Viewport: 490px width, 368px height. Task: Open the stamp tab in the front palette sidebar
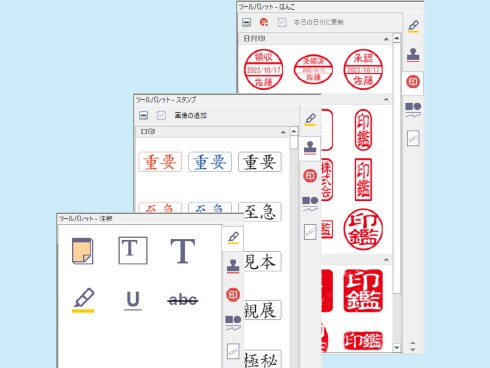[233, 266]
